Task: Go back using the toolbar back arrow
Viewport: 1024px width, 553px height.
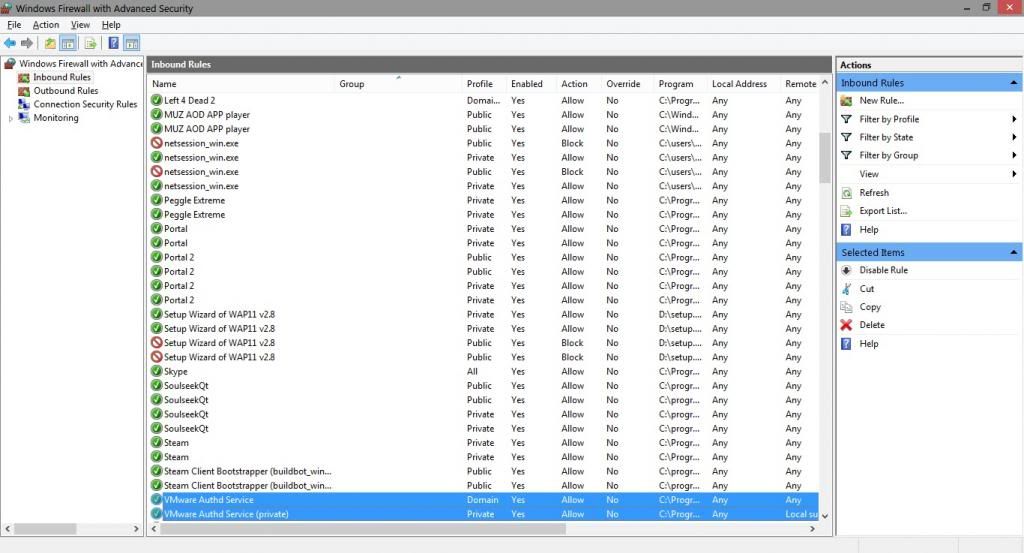Action: coord(10,43)
